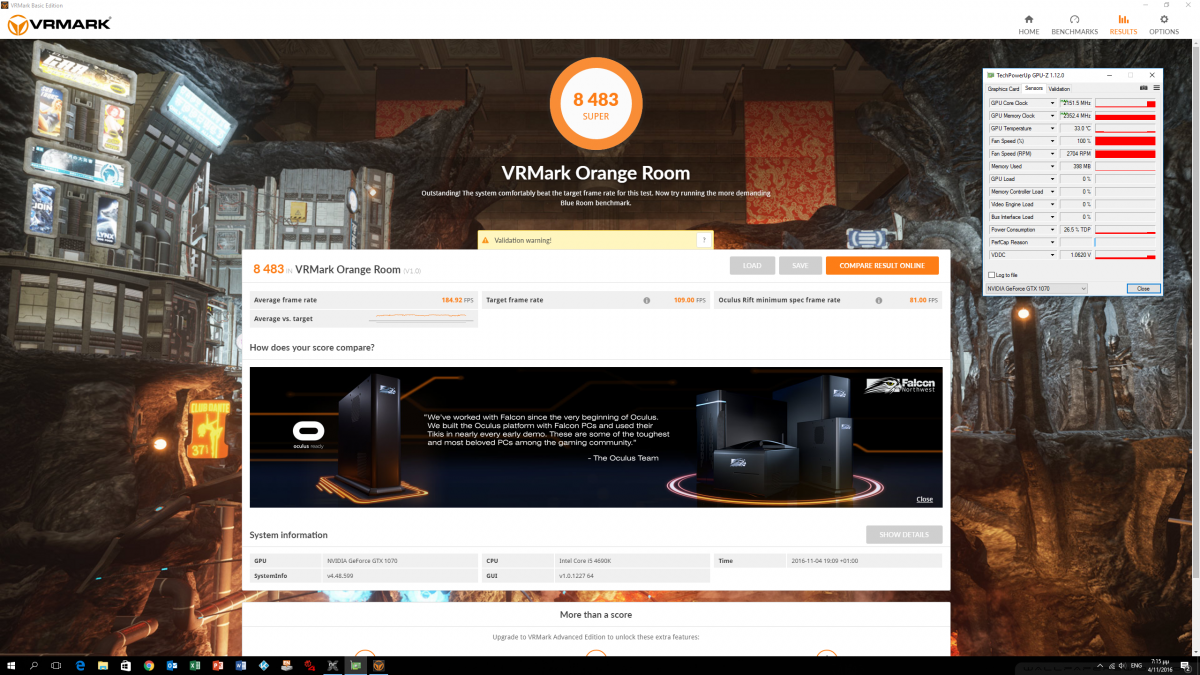1200x675 pixels.
Task: Open Outlook from taskbar
Action: 172,665
